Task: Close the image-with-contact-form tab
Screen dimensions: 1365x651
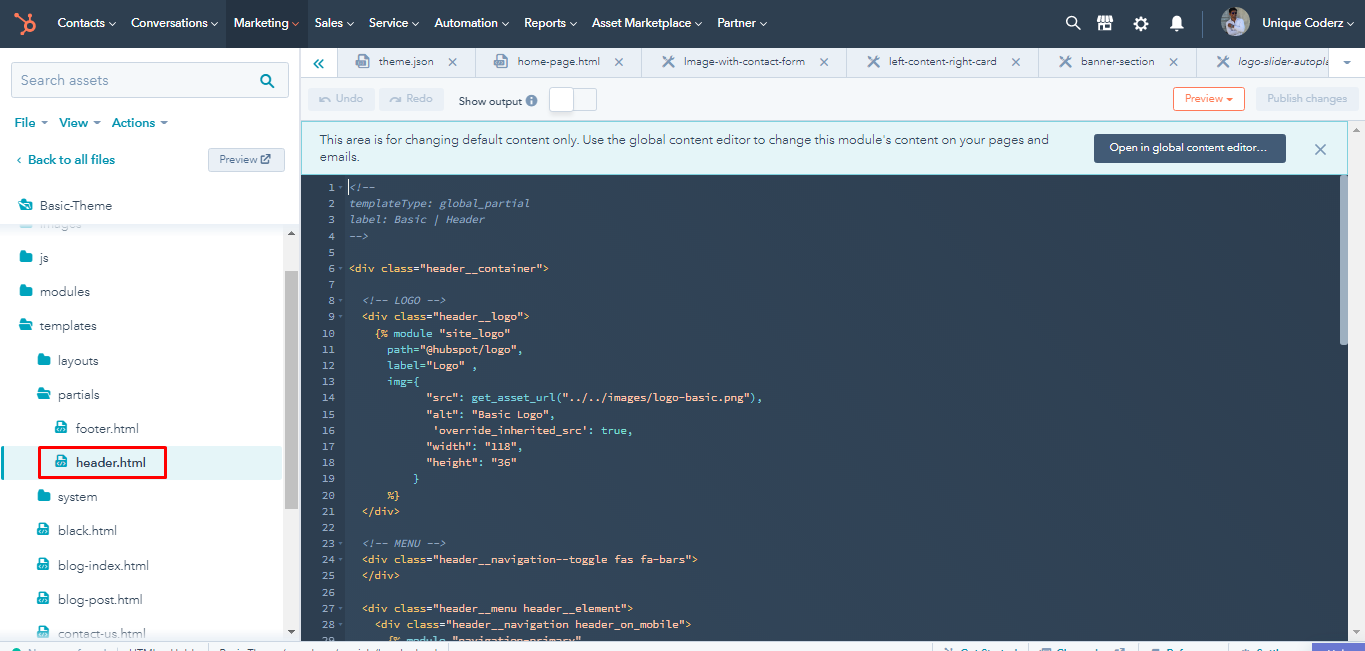Action: tap(824, 62)
